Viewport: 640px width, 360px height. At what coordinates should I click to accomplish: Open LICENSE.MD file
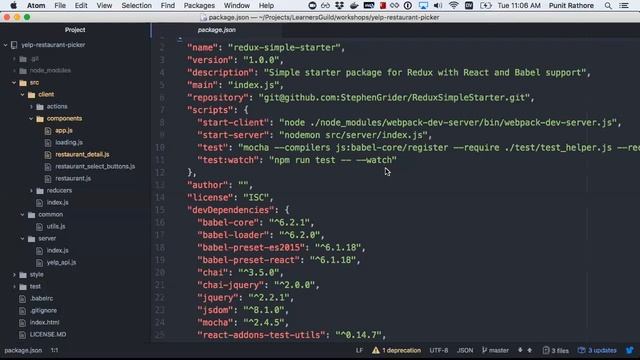point(48,334)
